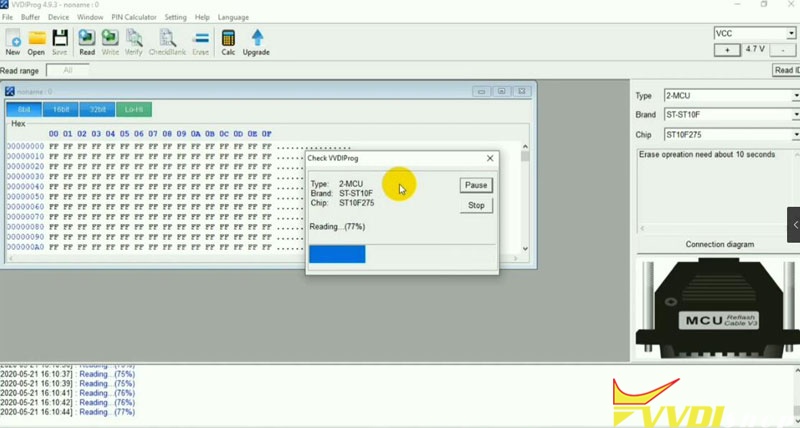Click the Erase operation info text
The height and width of the screenshot is (428, 800).
[x=707, y=154]
